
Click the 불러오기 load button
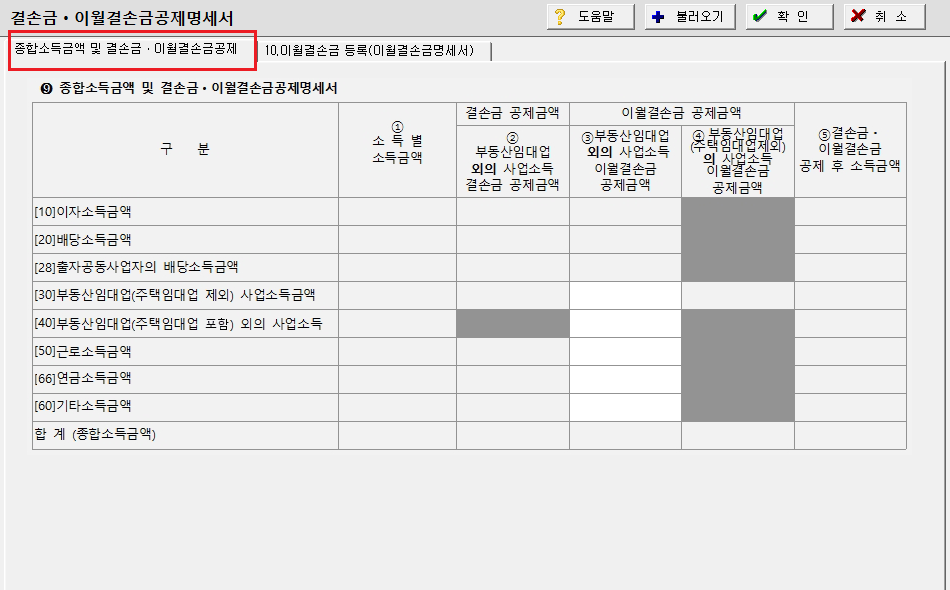pos(690,16)
